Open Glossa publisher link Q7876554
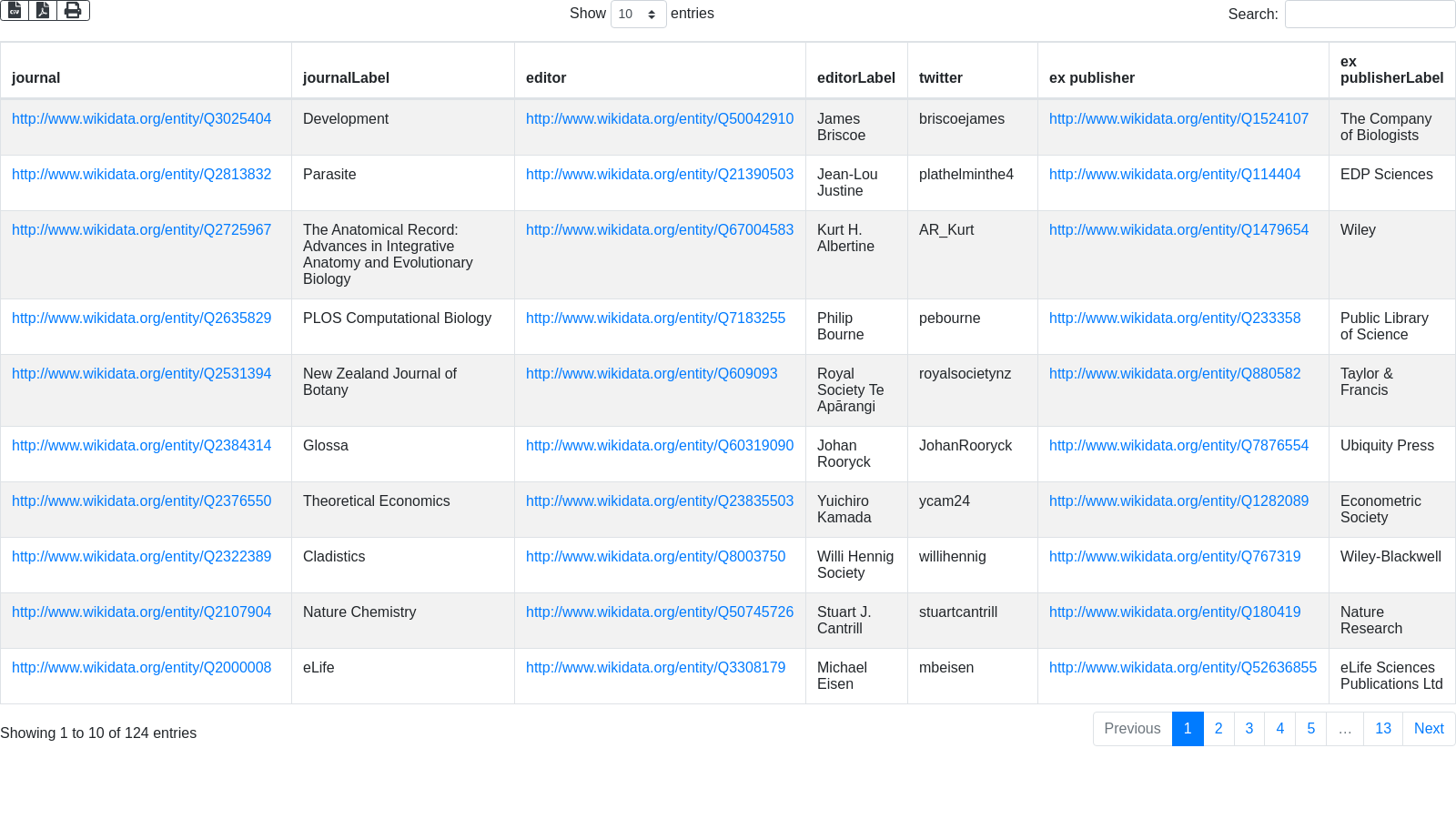The height and width of the screenshot is (819, 1456). point(1178,446)
